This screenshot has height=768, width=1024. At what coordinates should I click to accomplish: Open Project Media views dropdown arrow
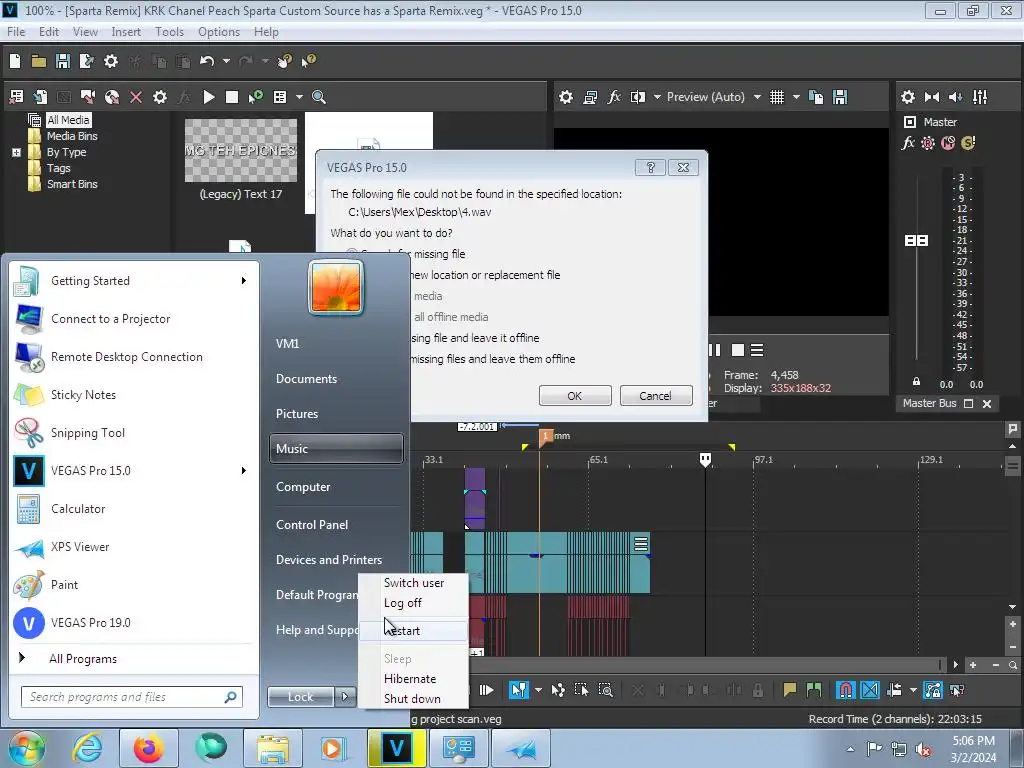(299, 97)
